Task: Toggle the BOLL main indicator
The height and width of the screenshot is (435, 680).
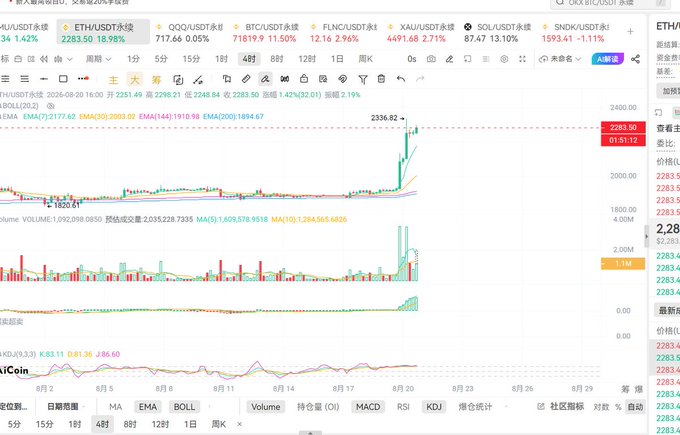Action: 184,407
